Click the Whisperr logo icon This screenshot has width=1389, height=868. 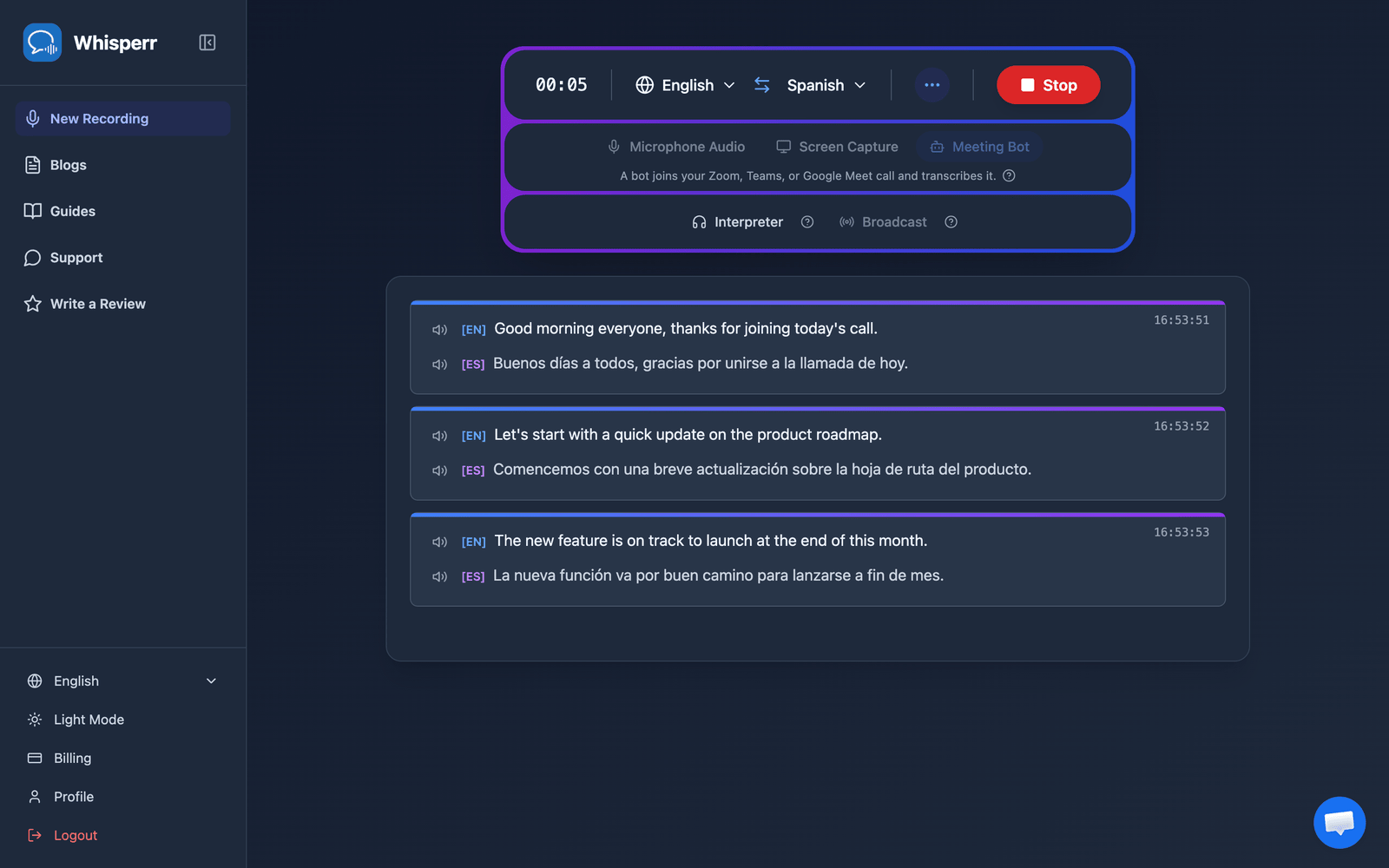pyautogui.click(x=42, y=43)
